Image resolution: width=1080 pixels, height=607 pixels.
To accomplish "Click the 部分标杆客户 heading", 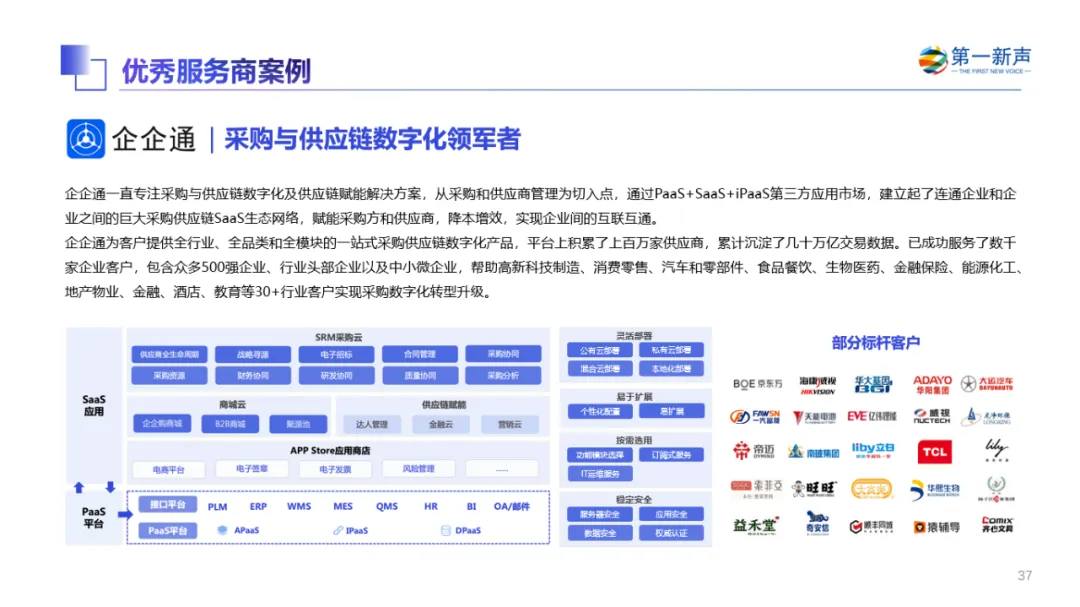I will (875, 342).
